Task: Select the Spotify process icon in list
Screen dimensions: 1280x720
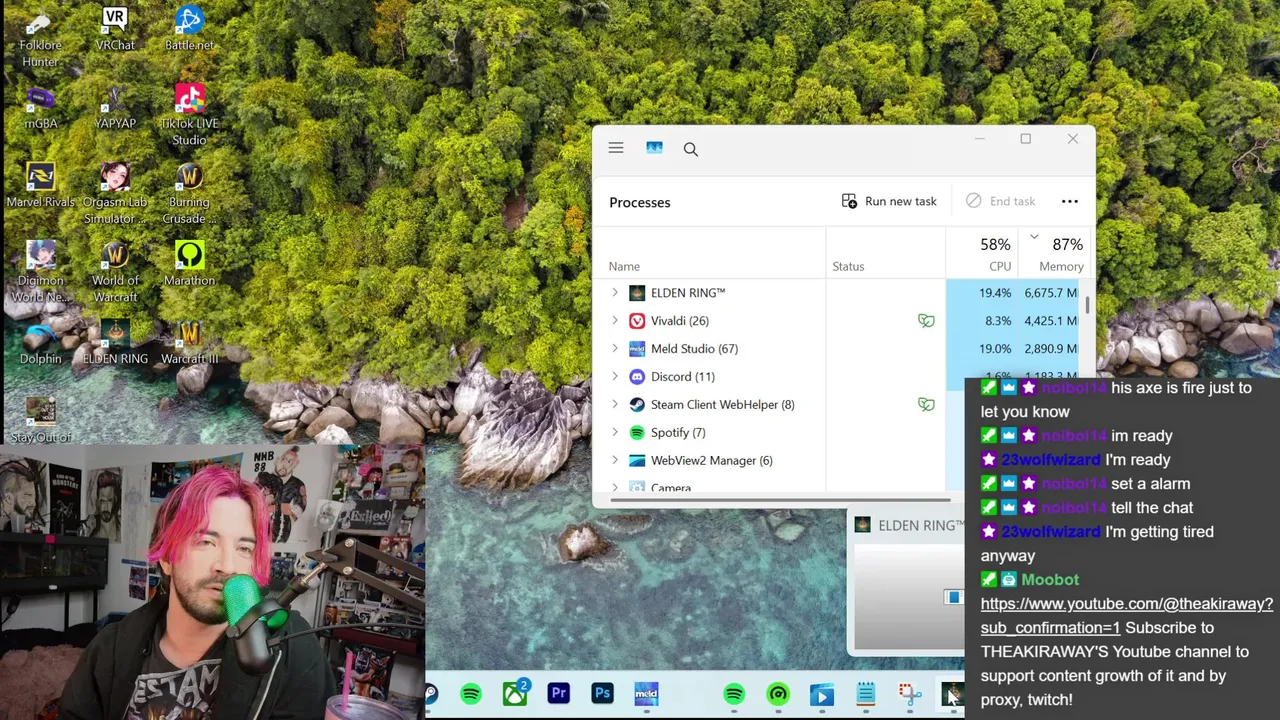Action: (637, 433)
